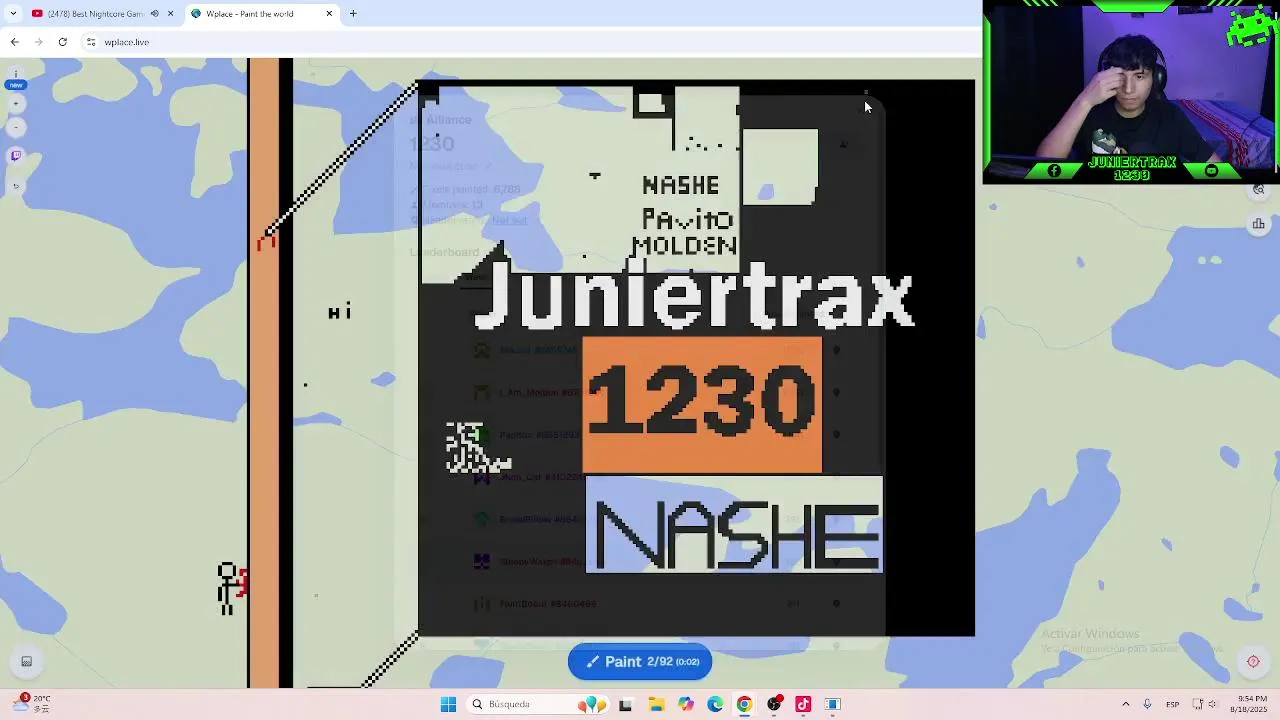The image size is (1280, 720).
Task: Click the gray square icon at bottom-left of map
Action: pos(27,661)
